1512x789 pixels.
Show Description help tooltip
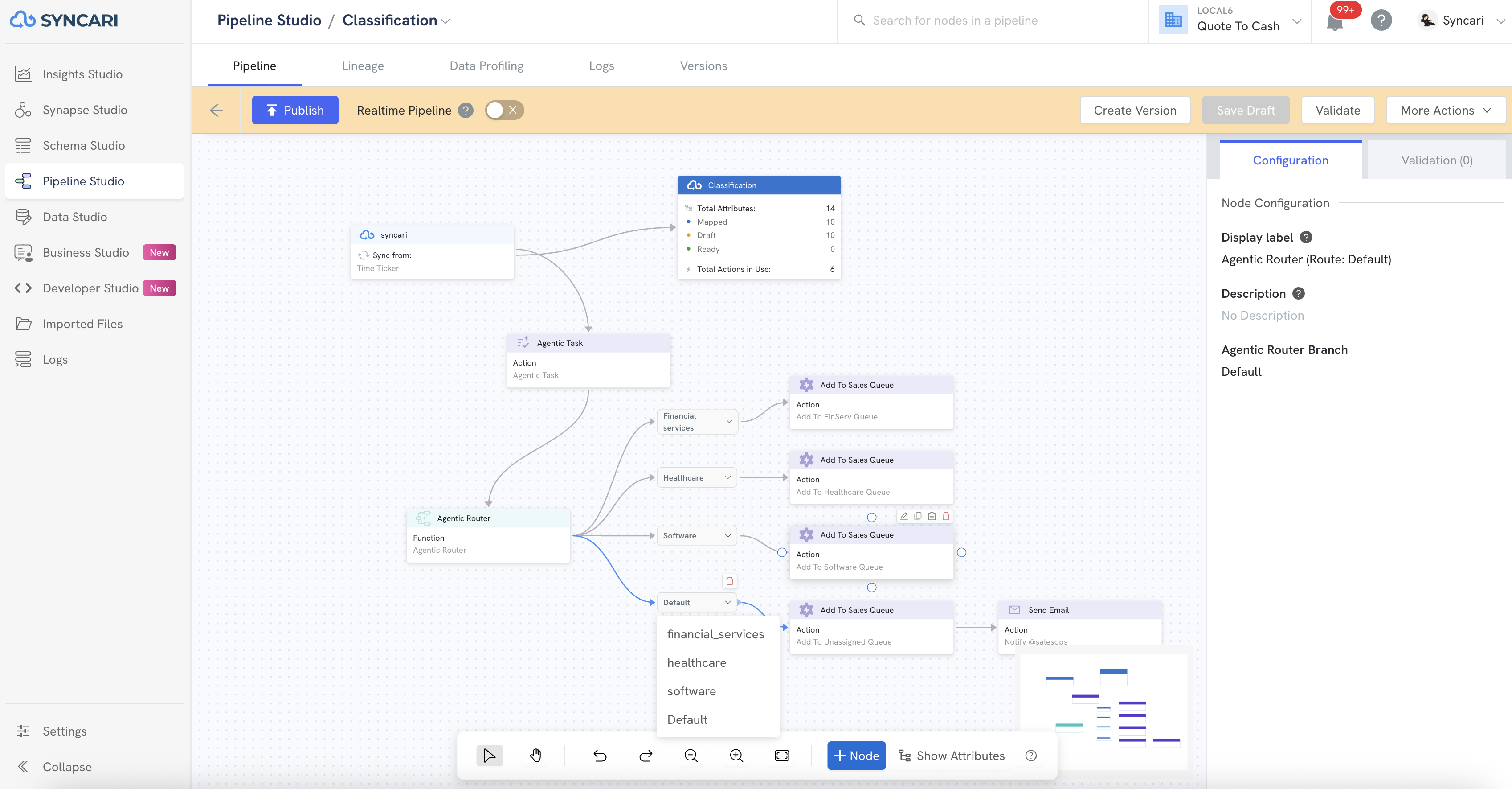[1299, 294]
